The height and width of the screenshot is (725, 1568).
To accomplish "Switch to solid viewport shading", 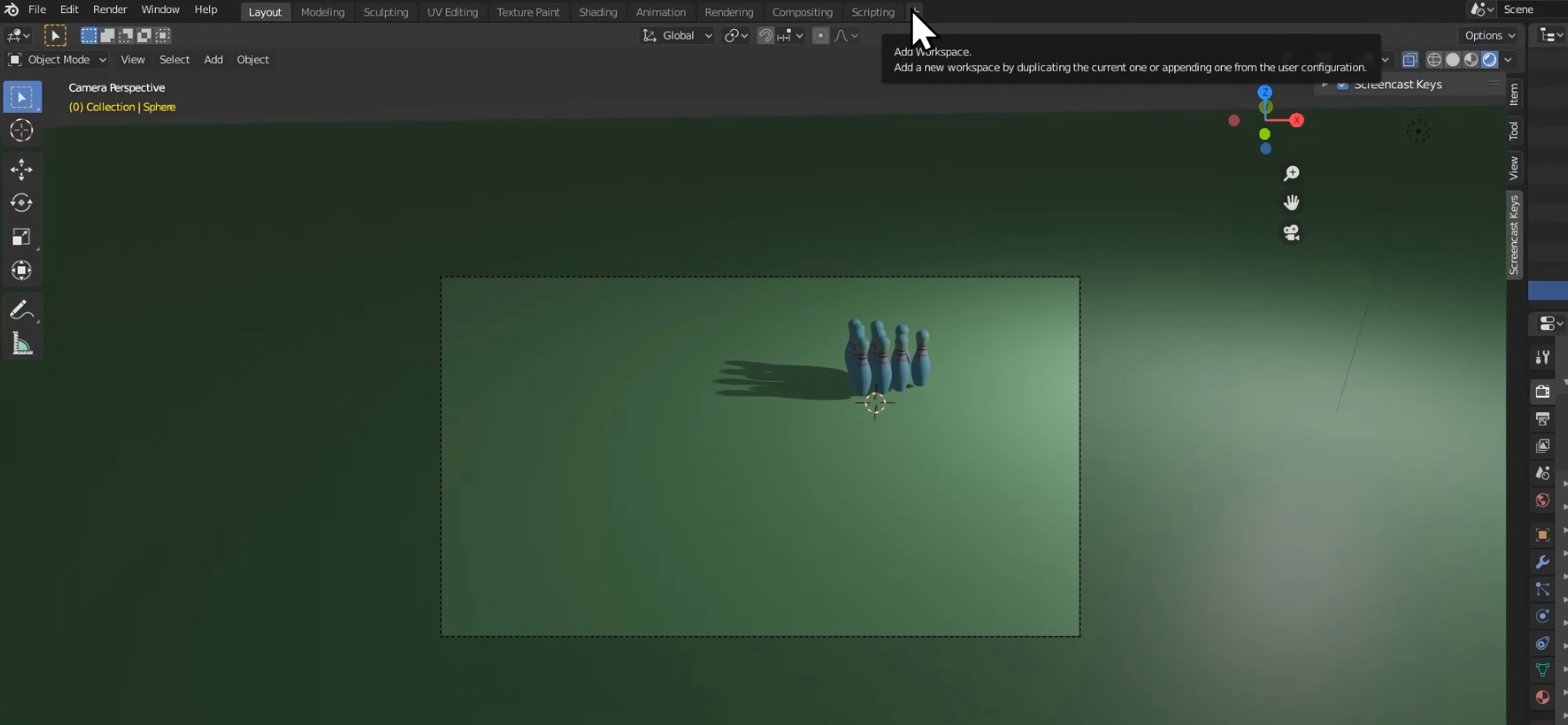I will 1452,60.
